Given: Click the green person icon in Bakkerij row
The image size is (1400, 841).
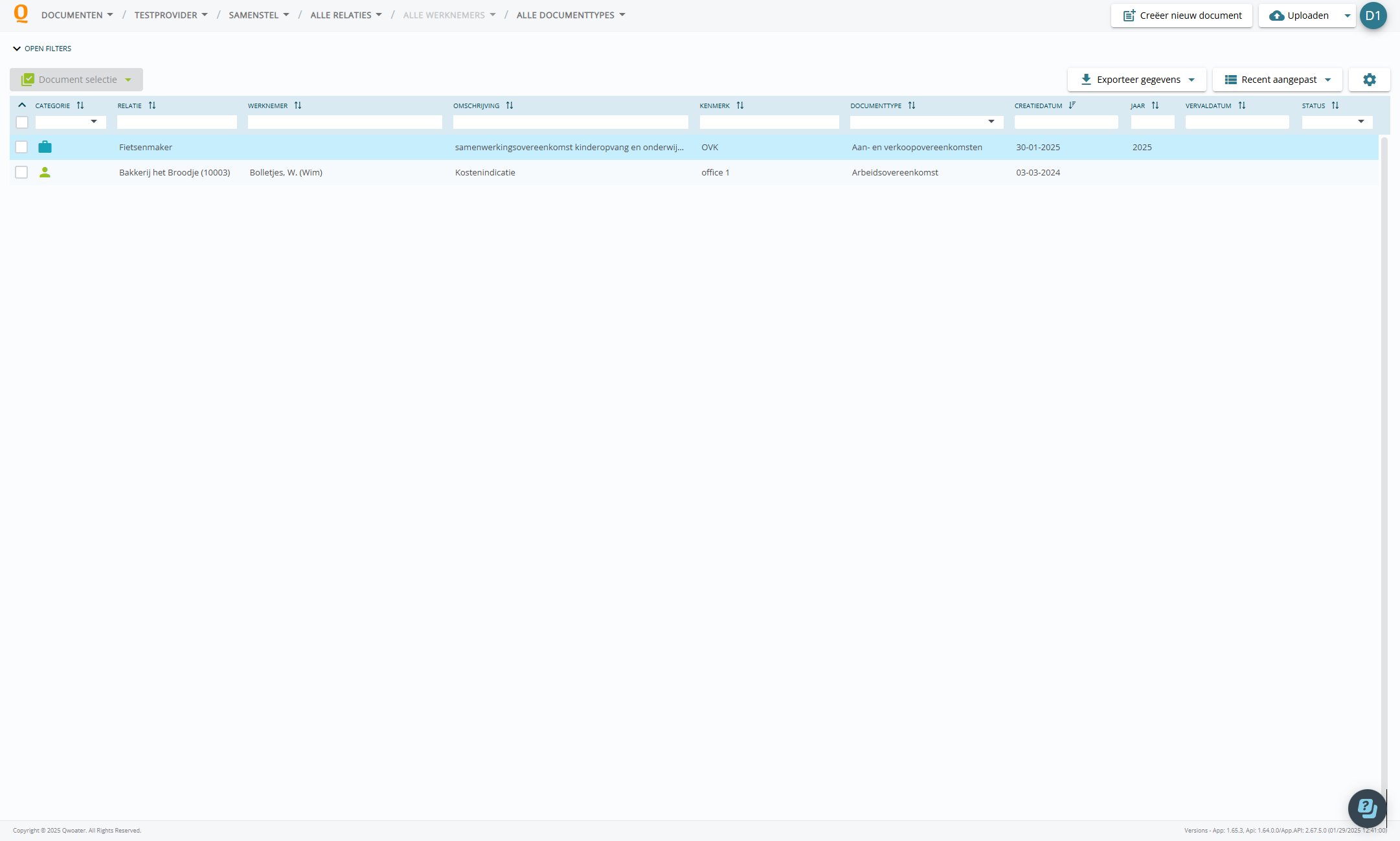Looking at the screenshot, I should [45, 172].
